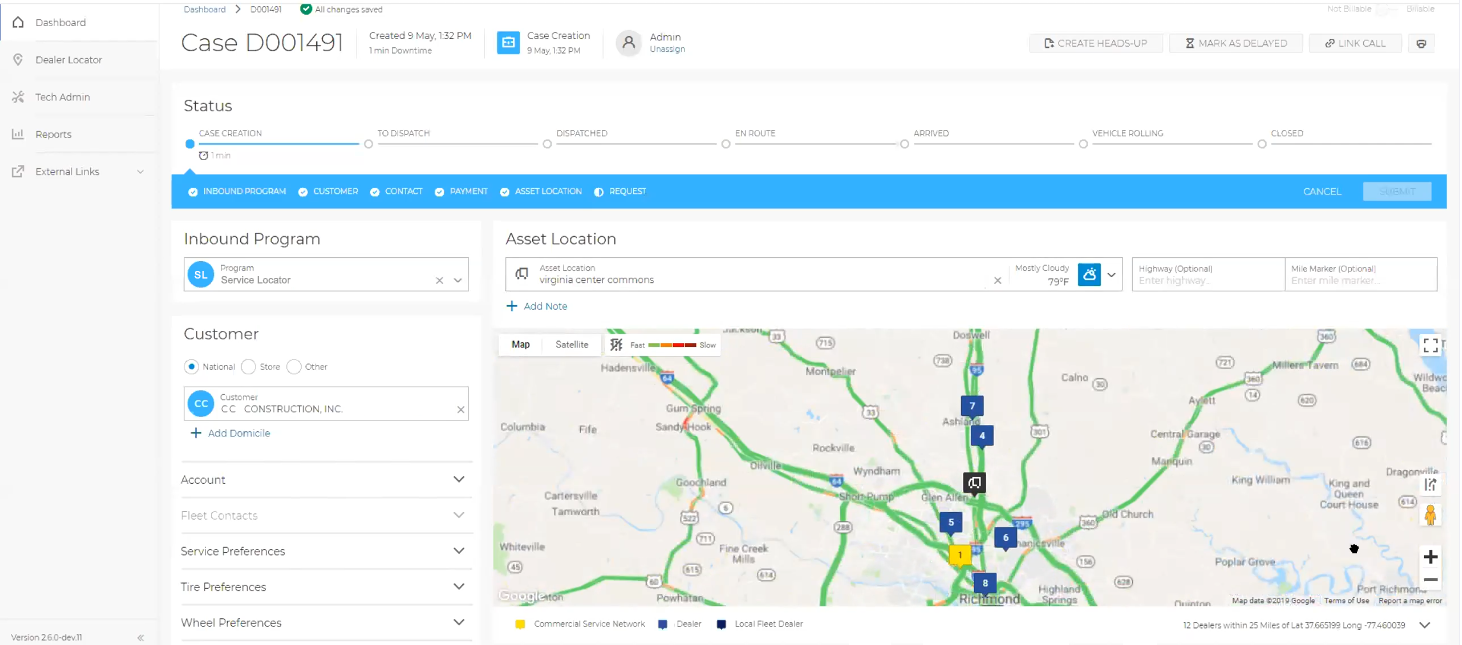This screenshot has height=645, width=1462.
Task: Switch map to Map view
Action: (521, 345)
